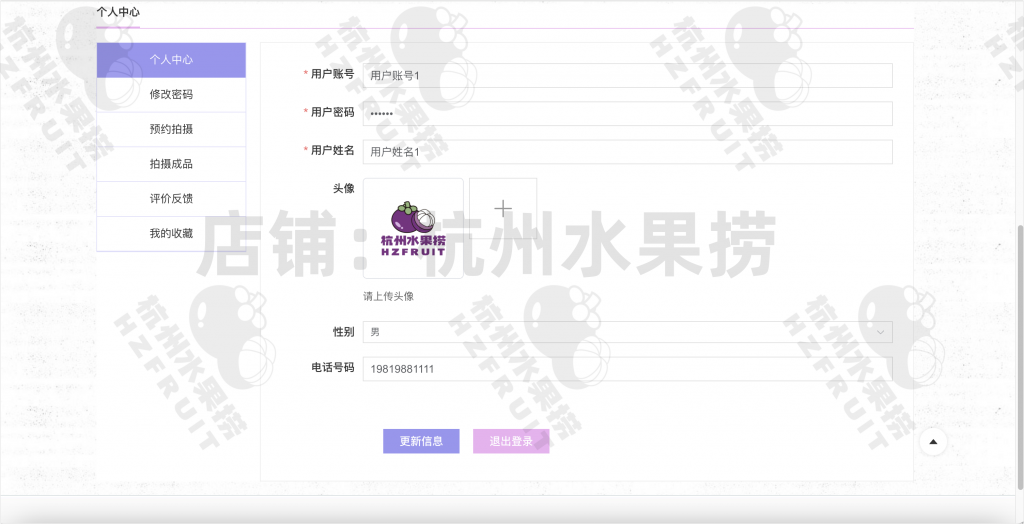Click the 性别 field label
The height and width of the screenshot is (524, 1024).
344,332
